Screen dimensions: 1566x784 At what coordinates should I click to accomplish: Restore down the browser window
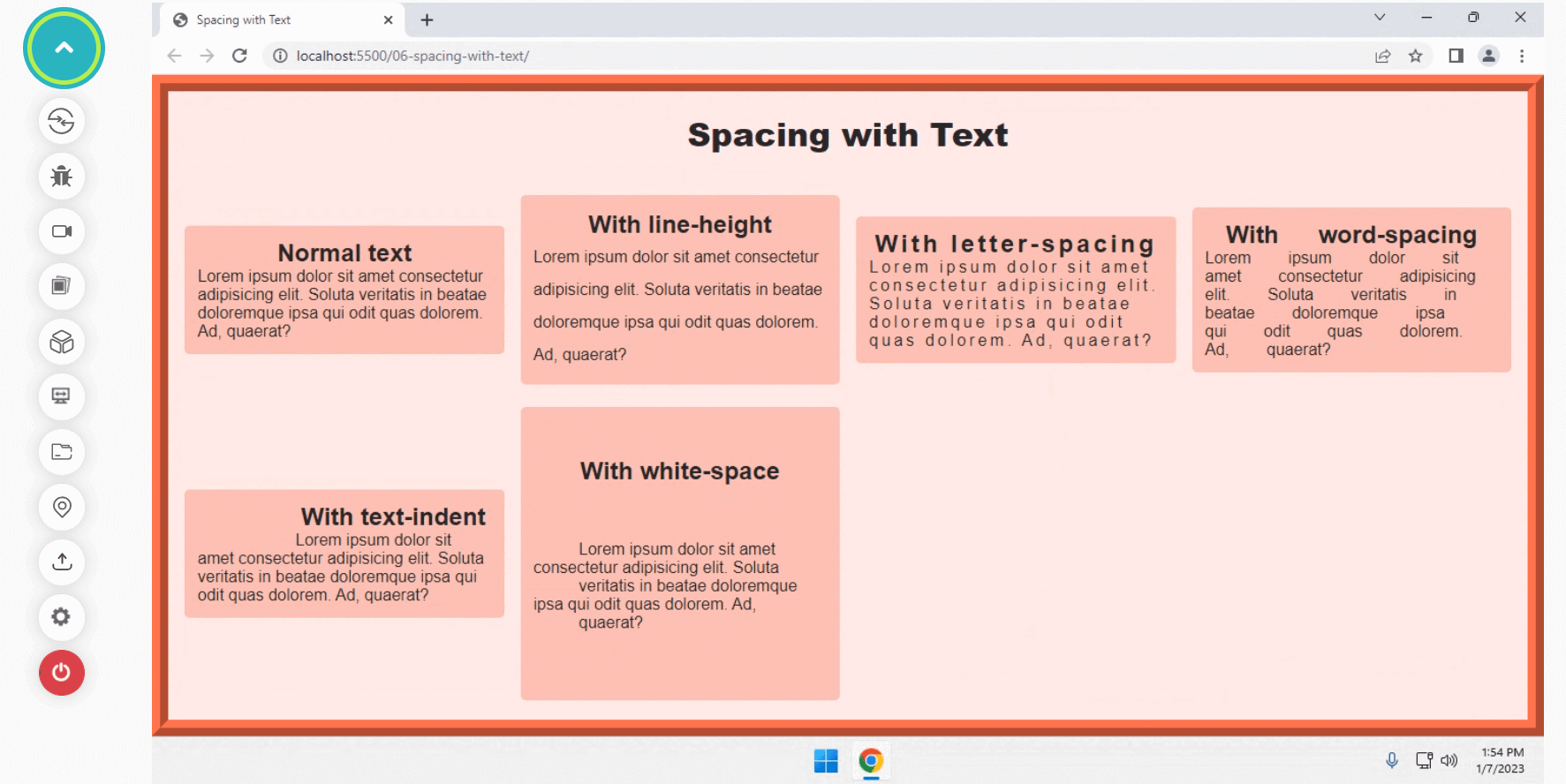click(1473, 17)
